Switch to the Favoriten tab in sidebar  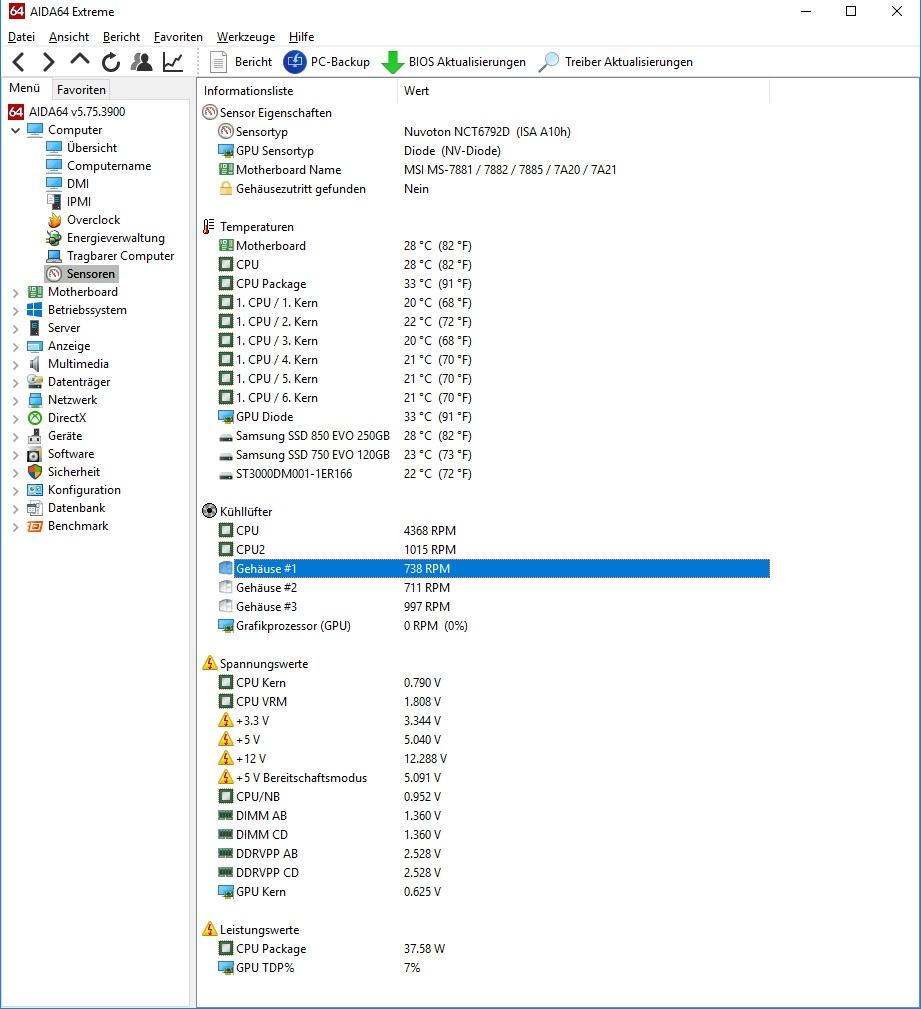pyautogui.click(x=81, y=89)
